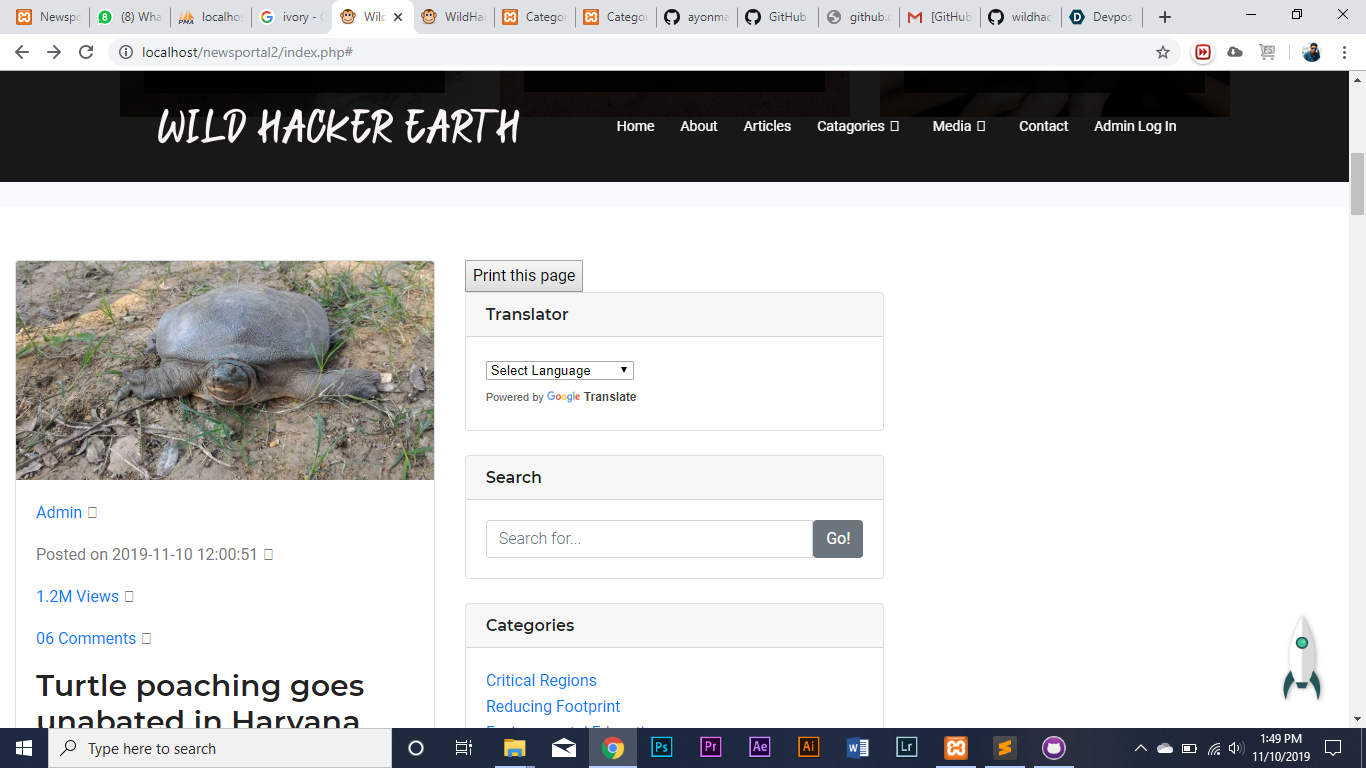Open the turtle article thumbnail image

(225, 370)
